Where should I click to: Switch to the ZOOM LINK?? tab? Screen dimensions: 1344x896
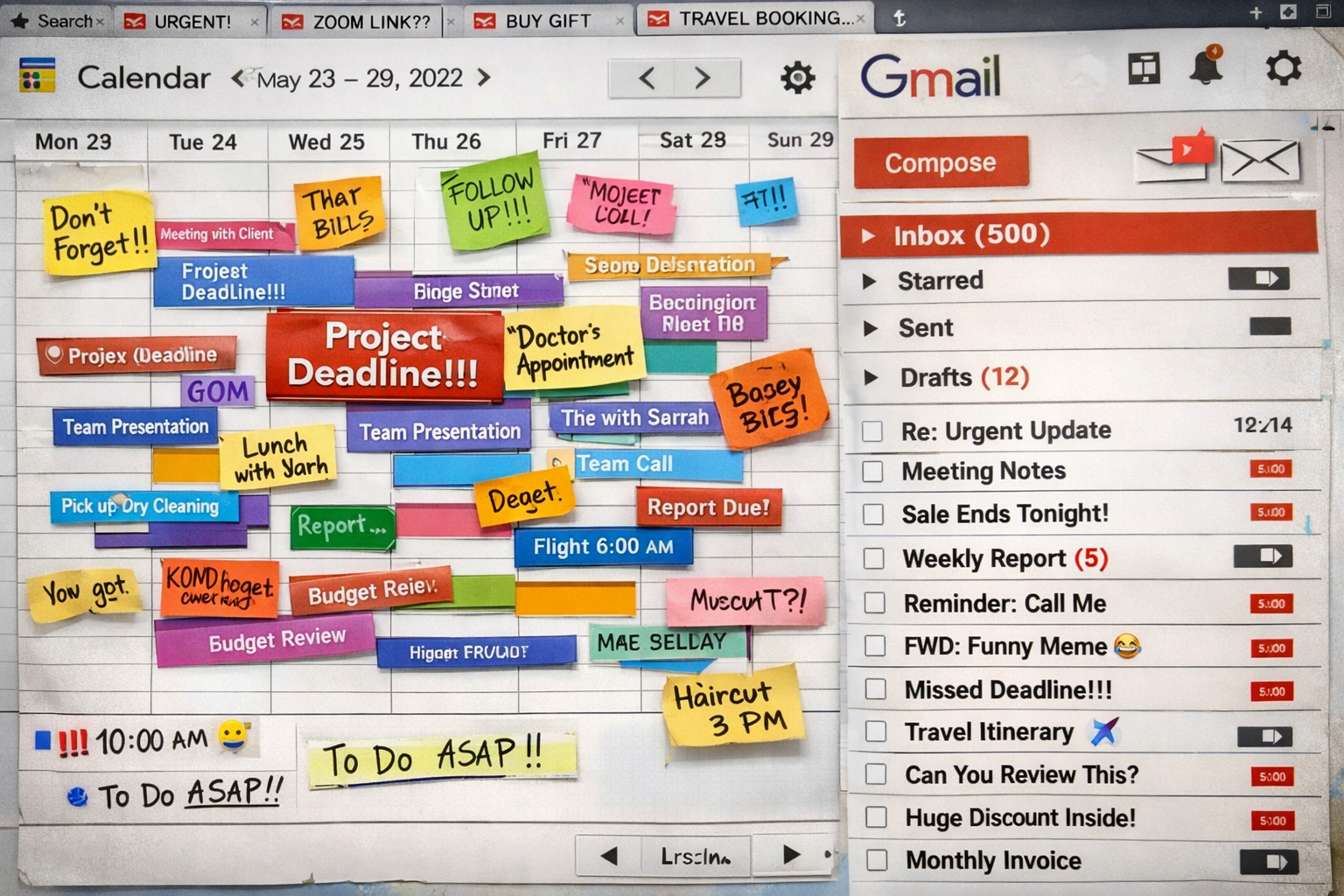363,21
